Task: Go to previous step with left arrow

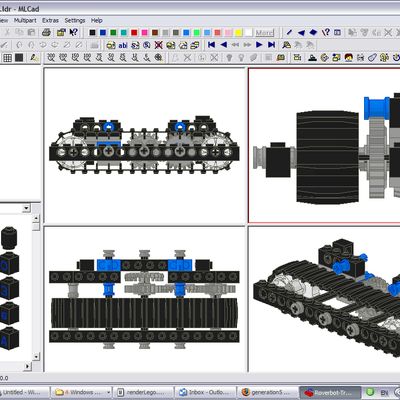Action: (223, 45)
